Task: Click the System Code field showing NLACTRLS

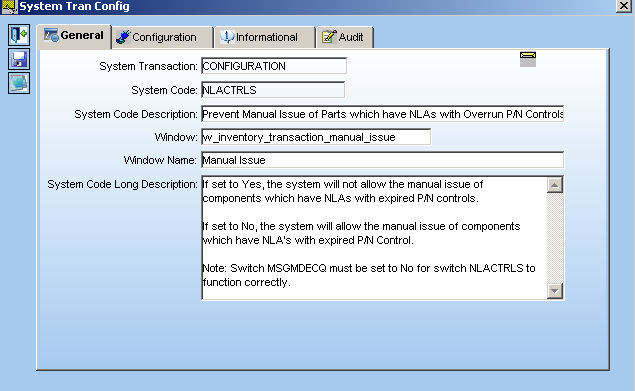Action: (273, 90)
